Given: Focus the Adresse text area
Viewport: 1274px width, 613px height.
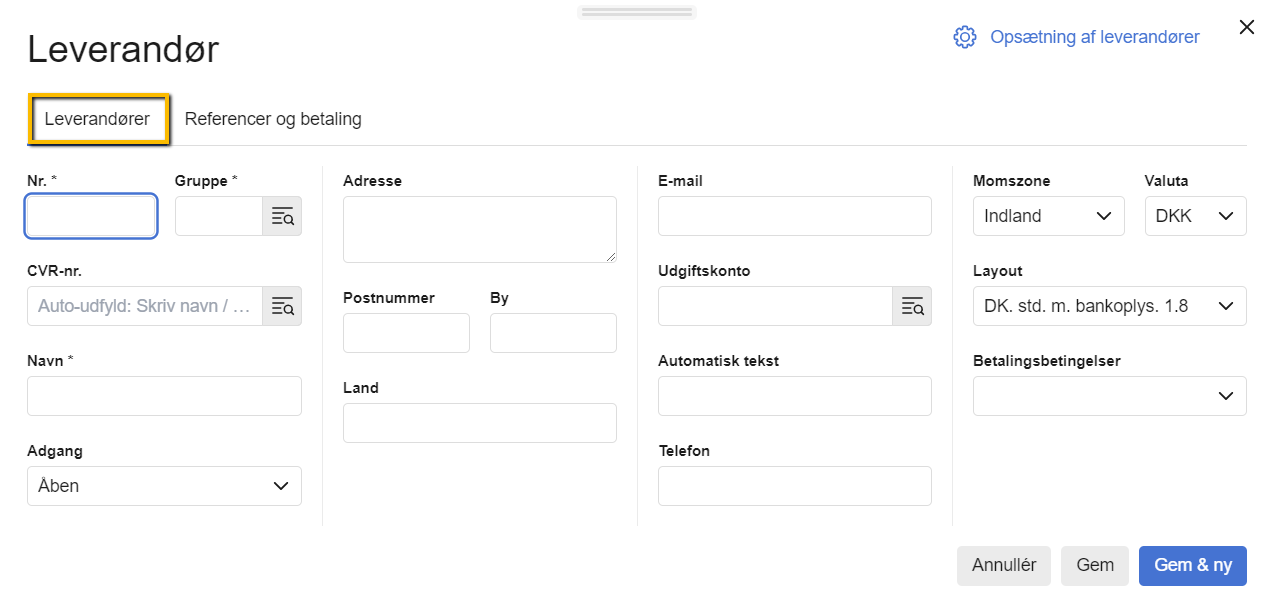Looking at the screenshot, I should 479,229.
